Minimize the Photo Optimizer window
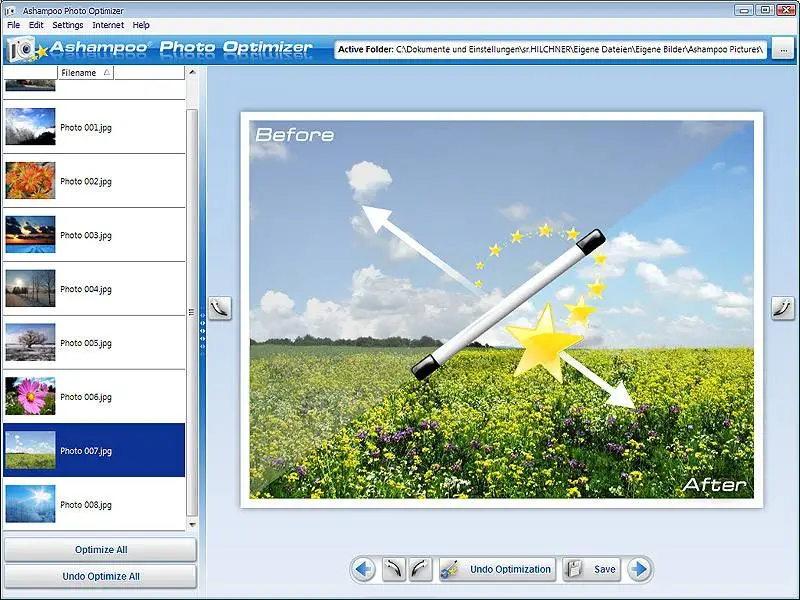 [744, 10]
